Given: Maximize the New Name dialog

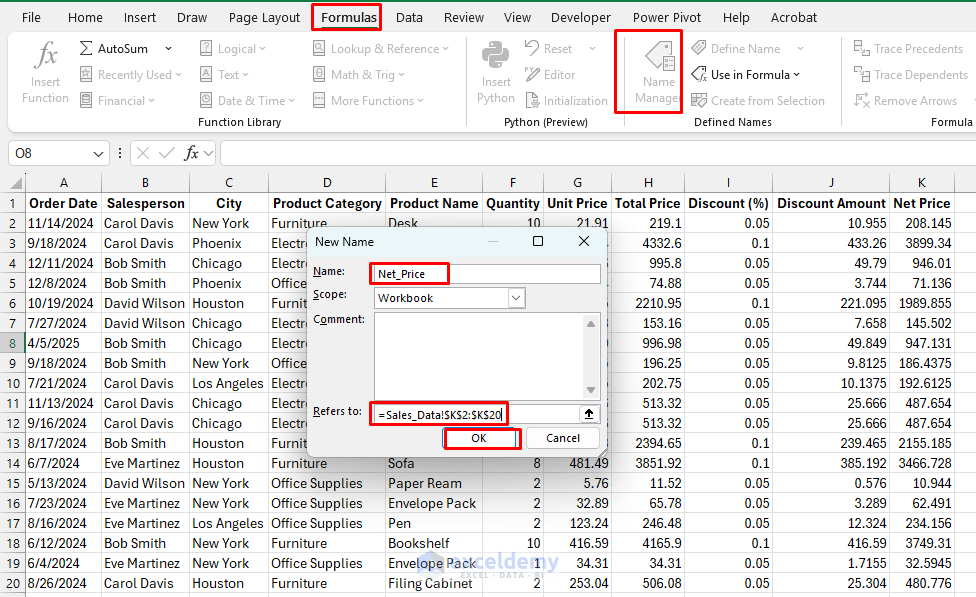Looking at the screenshot, I should tap(538, 242).
